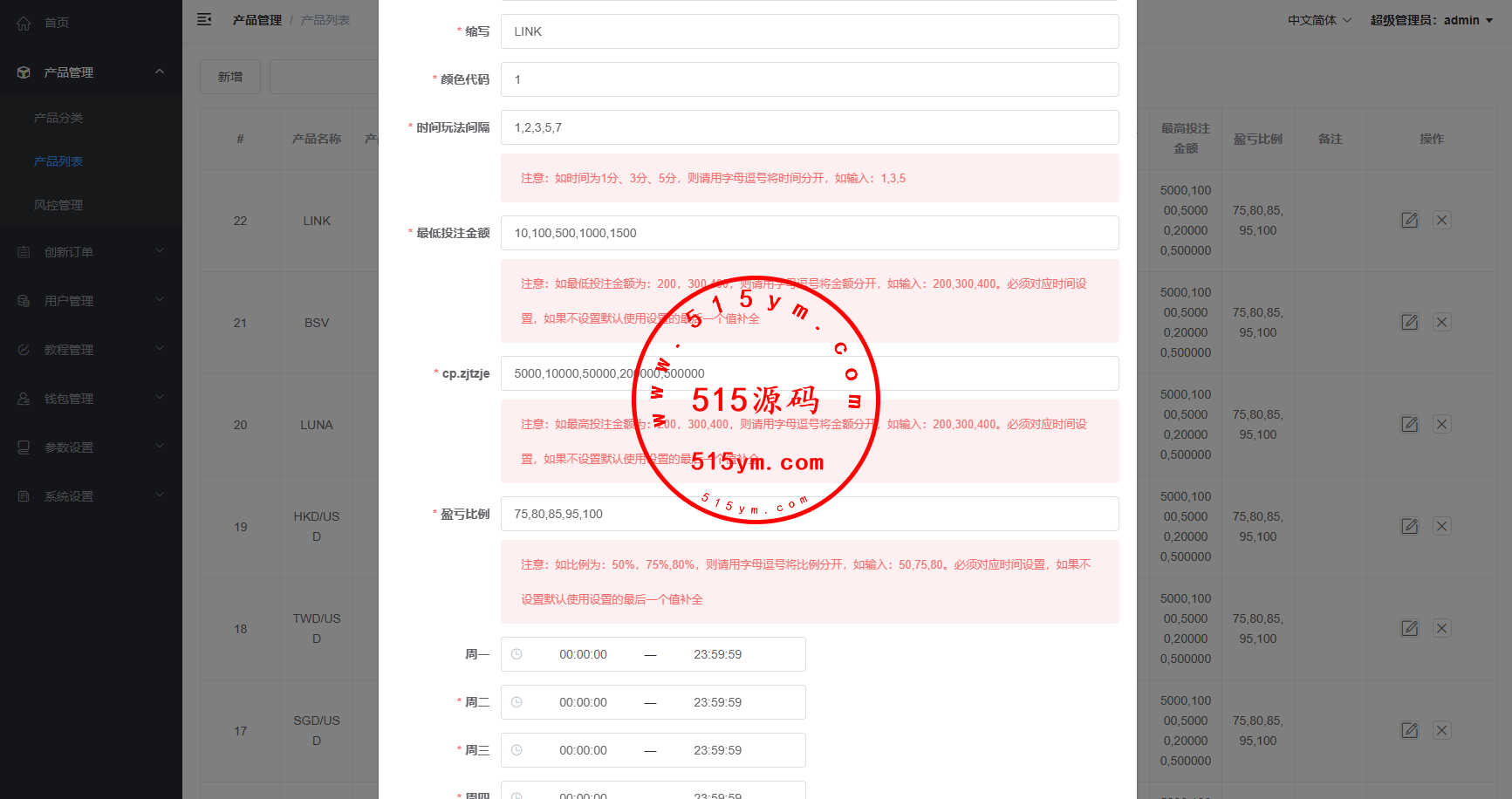Click the 产品管理 breadcrumb link

(x=257, y=20)
